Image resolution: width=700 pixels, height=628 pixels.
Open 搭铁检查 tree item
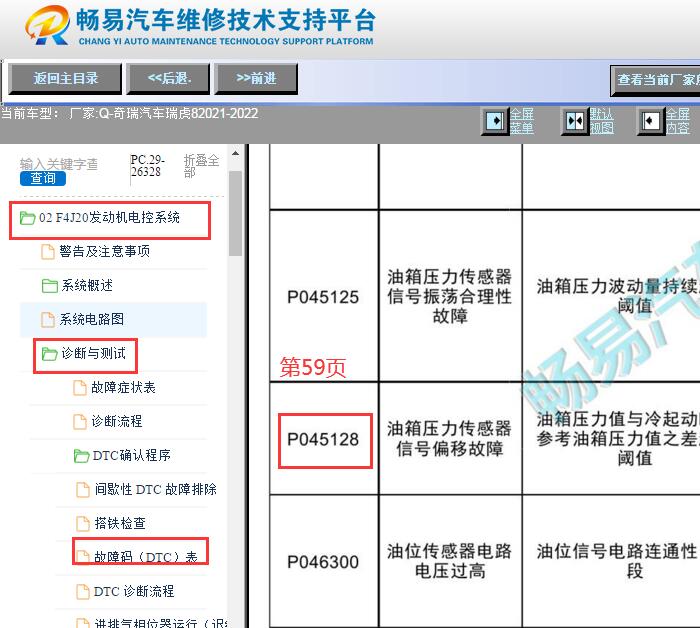pyautogui.click(x=120, y=524)
